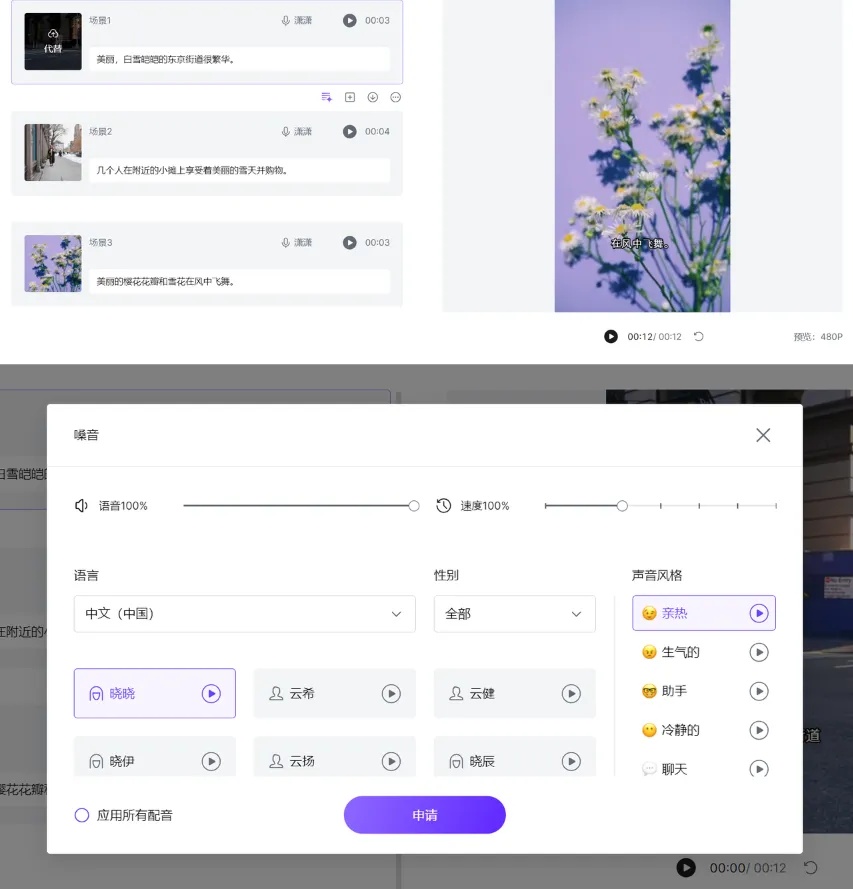Choose the 冷静的 voice style
The image size is (853, 889).
704,730
